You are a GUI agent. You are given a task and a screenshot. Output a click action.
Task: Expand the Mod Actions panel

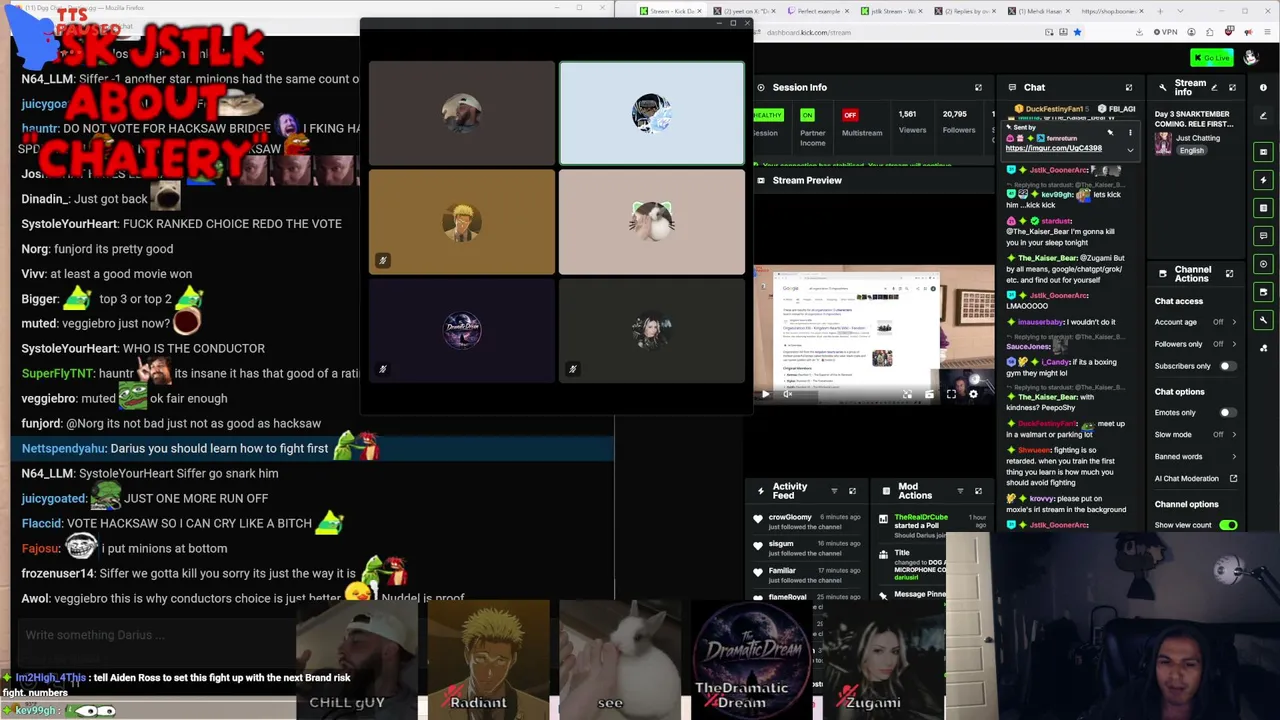tap(978, 490)
